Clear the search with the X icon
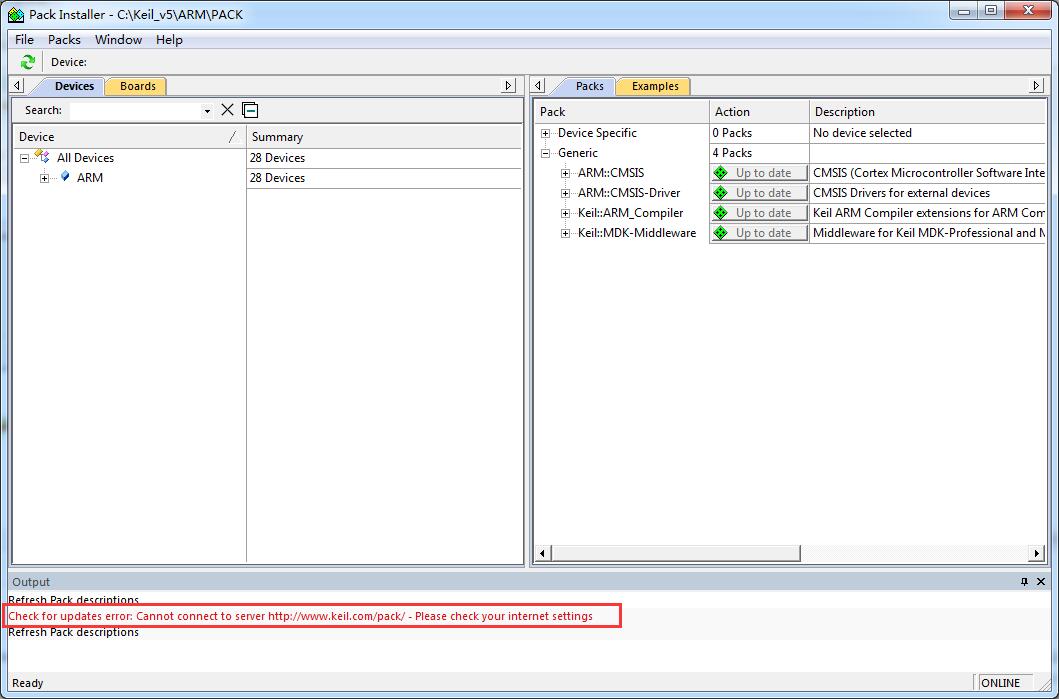The image size is (1059, 699). pos(228,110)
